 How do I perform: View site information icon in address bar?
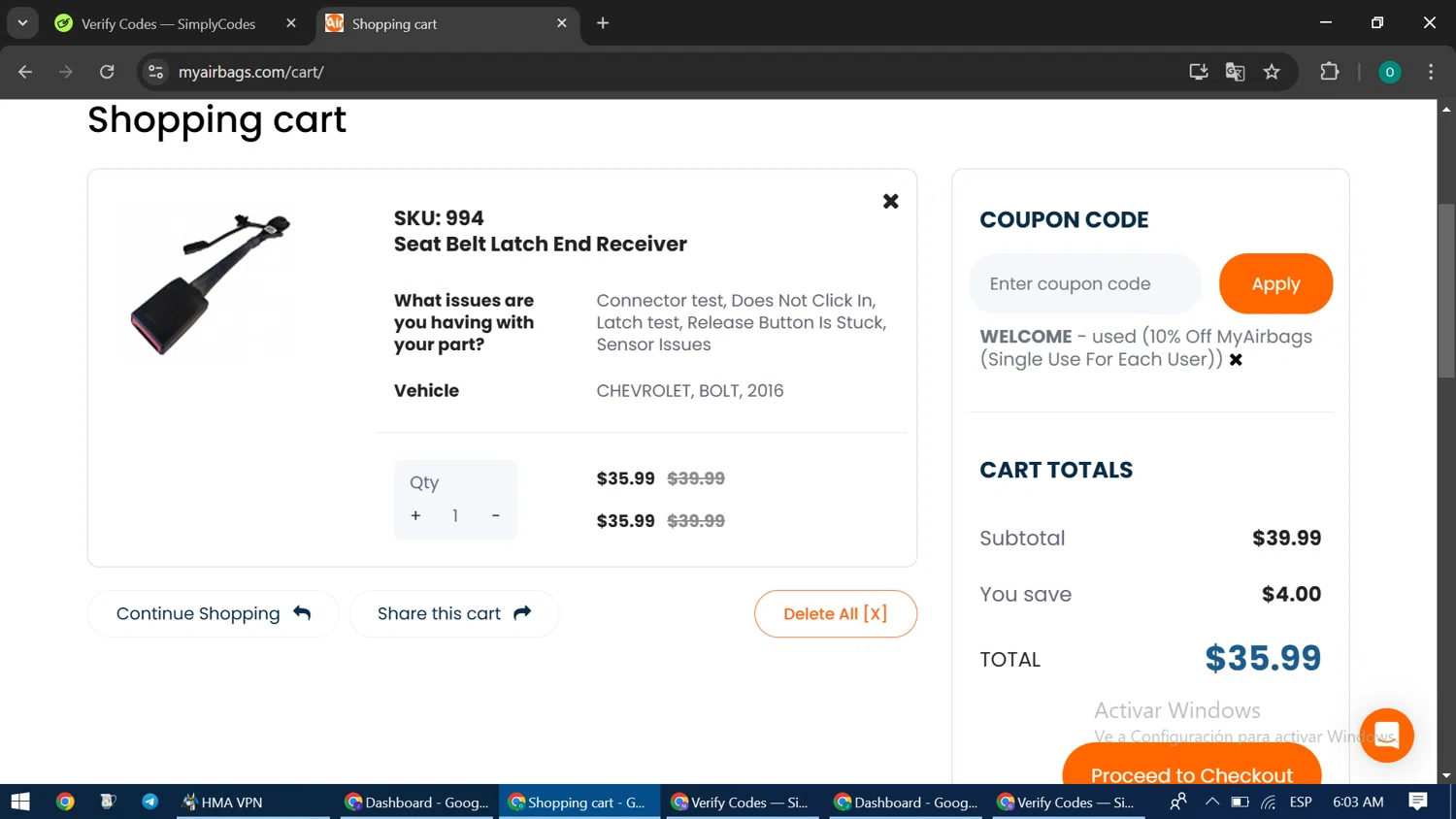pyautogui.click(x=155, y=72)
